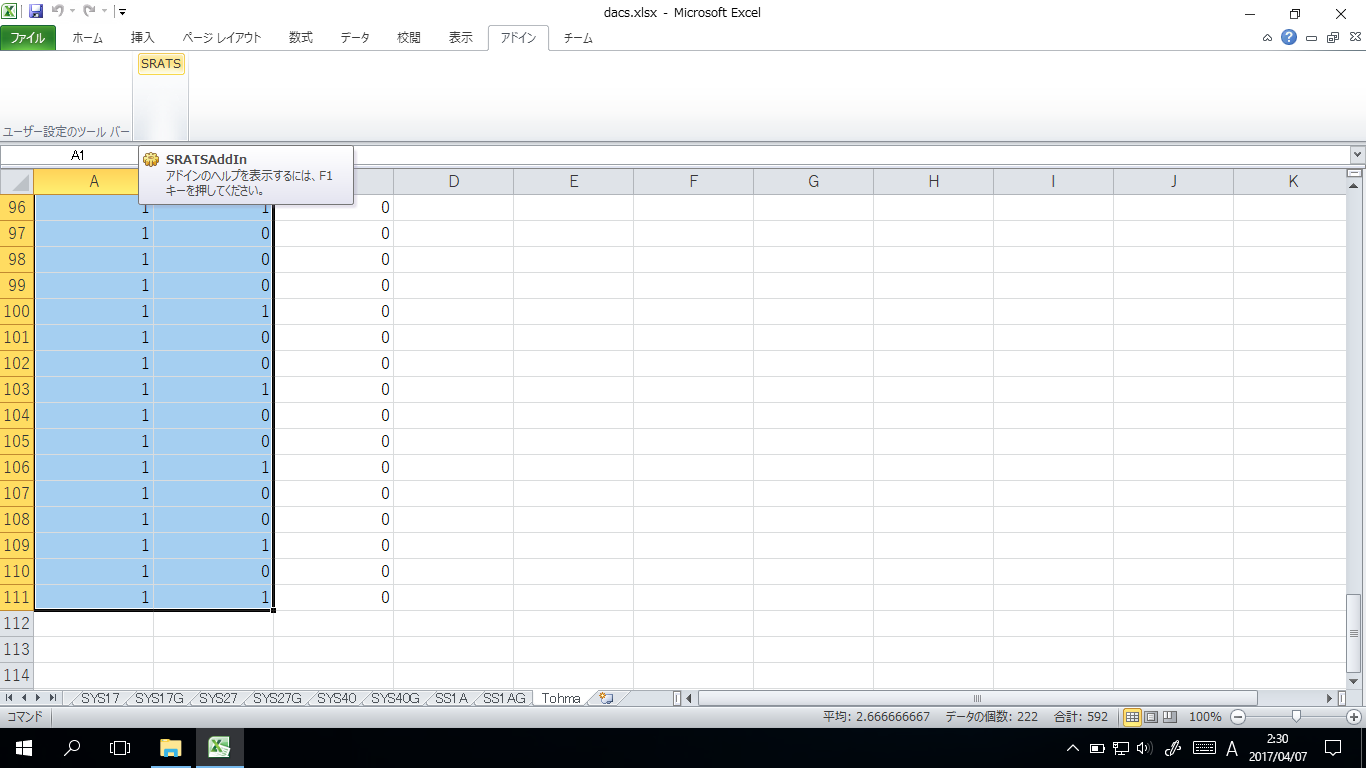Open the volume control in system tray
Screen dimensions: 1366x768
point(1145,747)
